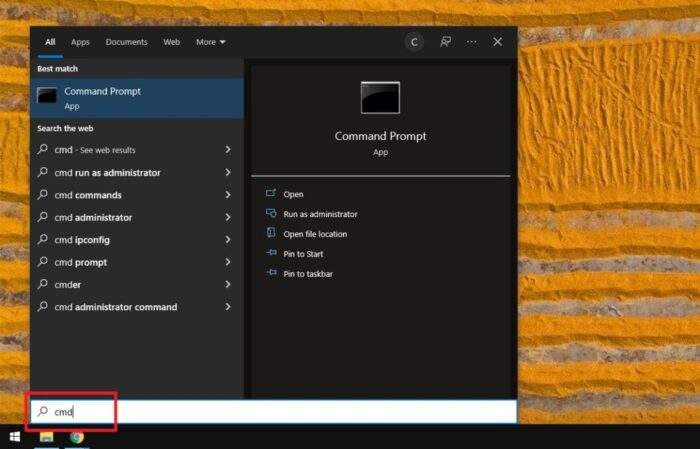Viewport: 700px width, 449px height.
Task: Click the account avatar labeled C
Action: click(x=414, y=42)
